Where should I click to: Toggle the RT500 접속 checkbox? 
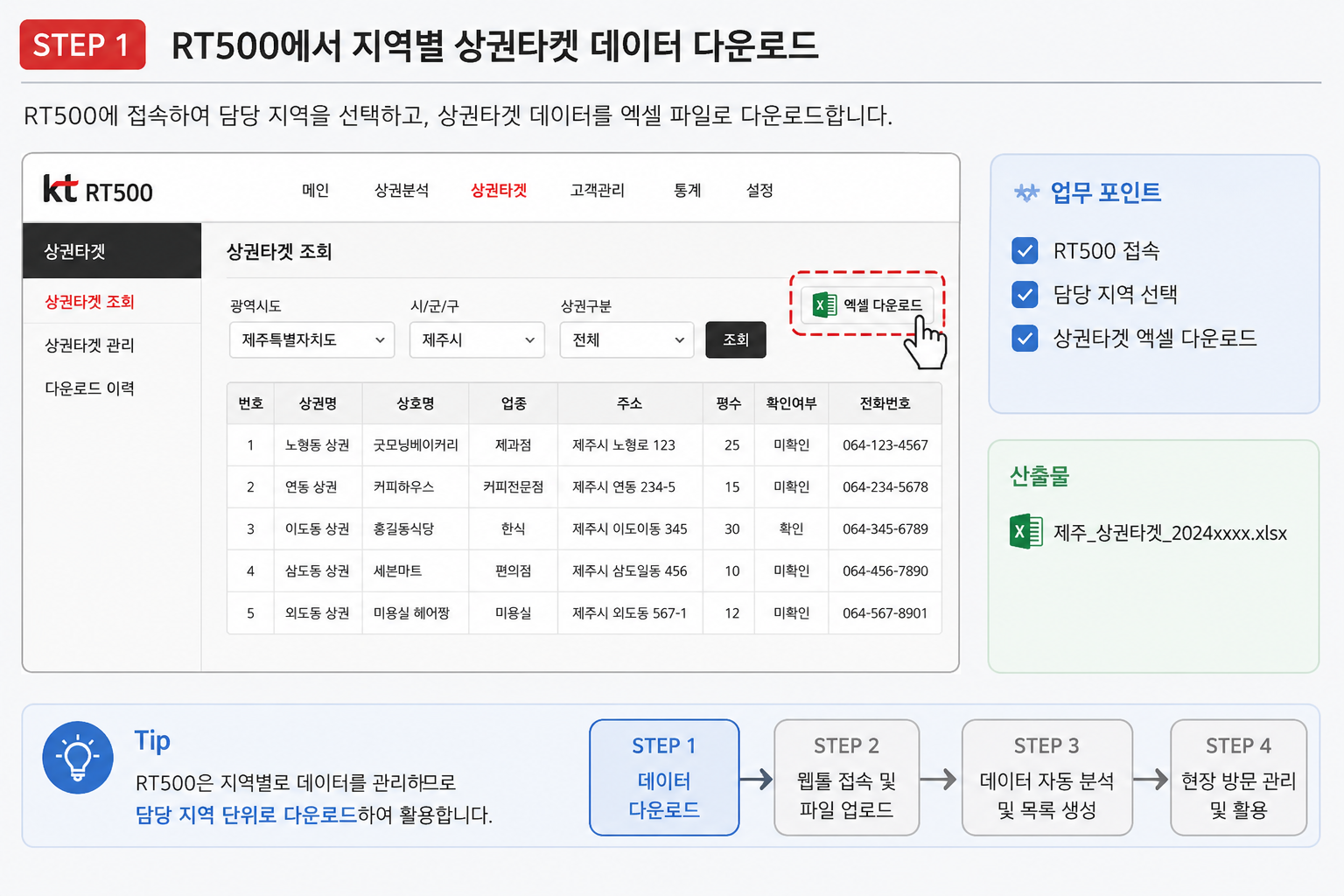coord(1025,251)
